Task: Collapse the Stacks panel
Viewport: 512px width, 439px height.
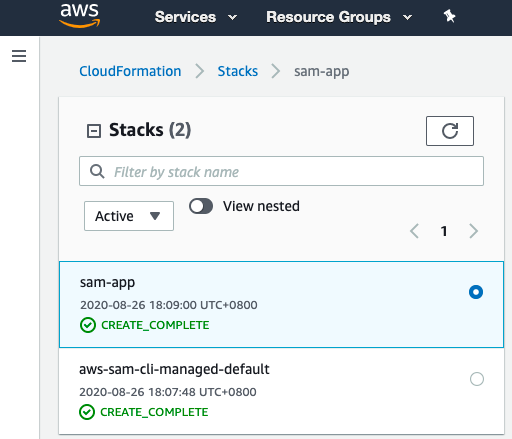Action: [x=94, y=131]
